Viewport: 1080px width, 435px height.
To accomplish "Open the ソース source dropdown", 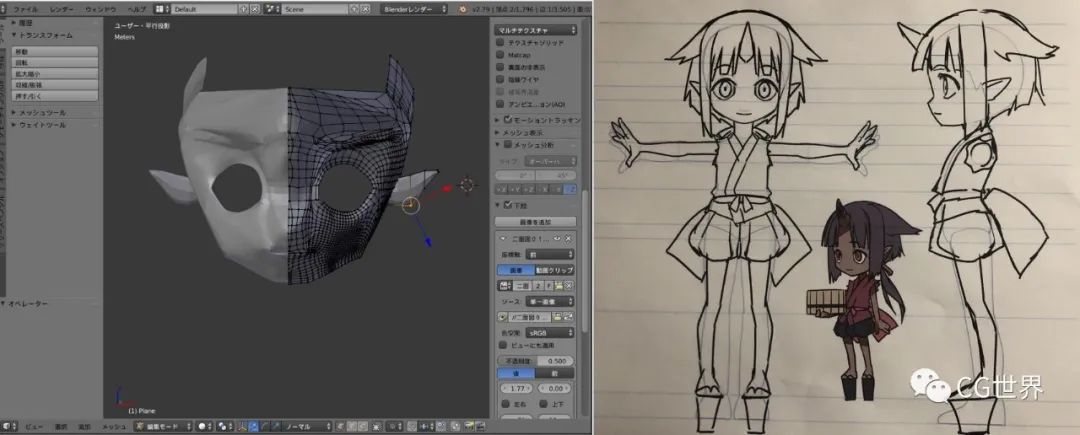I will [x=550, y=302].
